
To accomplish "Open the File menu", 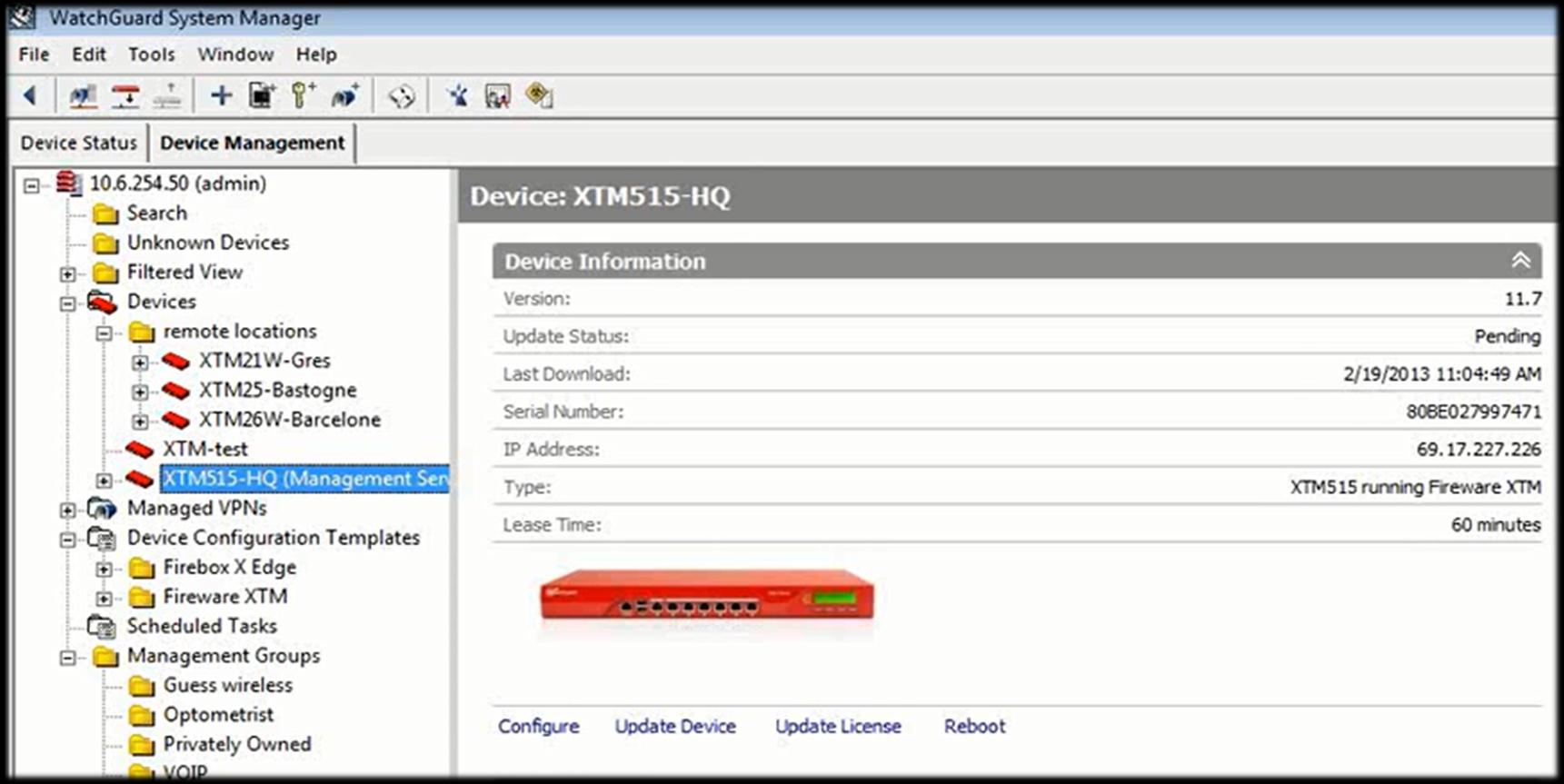I will click(x=34, y=54).
